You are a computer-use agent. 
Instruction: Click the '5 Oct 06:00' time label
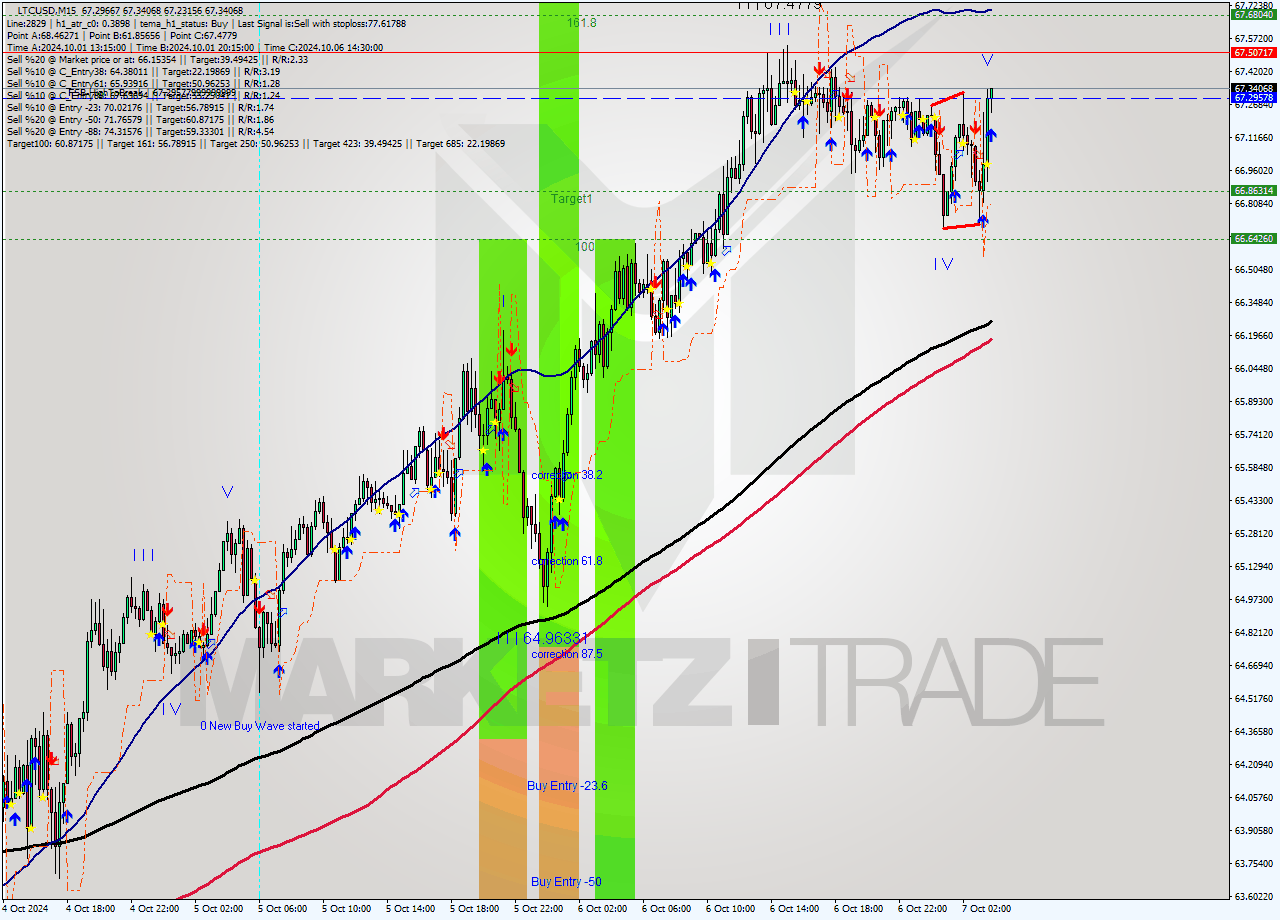pyautogui.click(x=282, y=909)
